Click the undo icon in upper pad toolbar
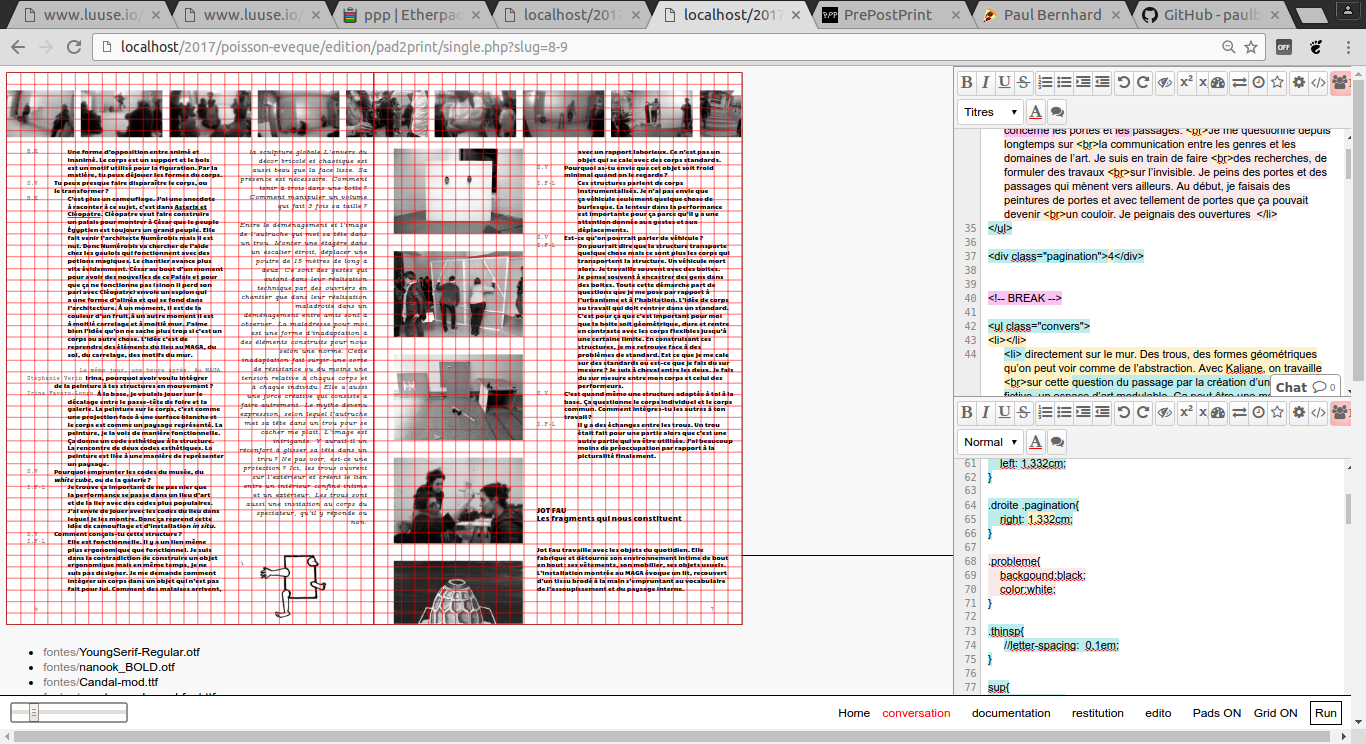The image size is (1366, 744). tap(1123, 82)
